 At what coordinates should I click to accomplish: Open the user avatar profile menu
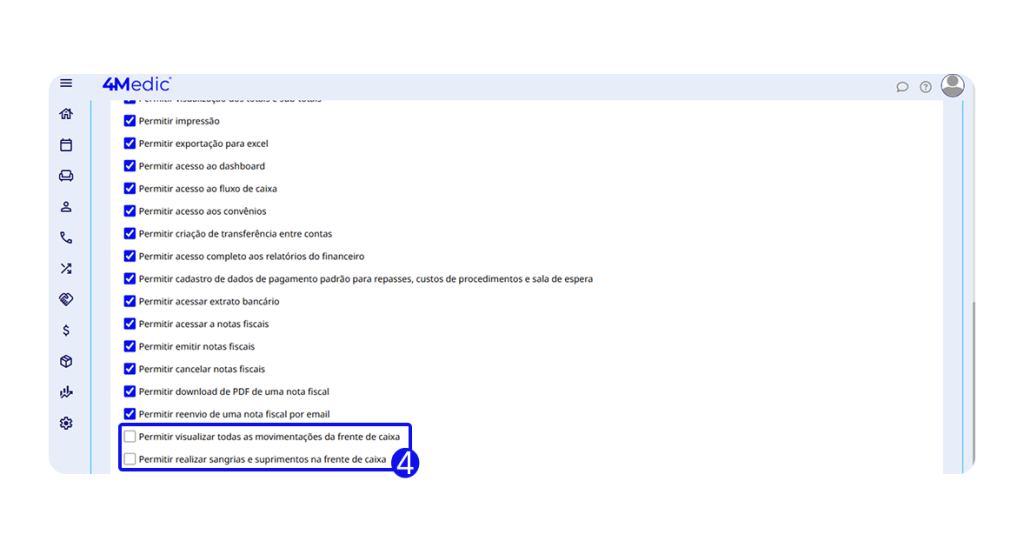(x=953, y=85)
